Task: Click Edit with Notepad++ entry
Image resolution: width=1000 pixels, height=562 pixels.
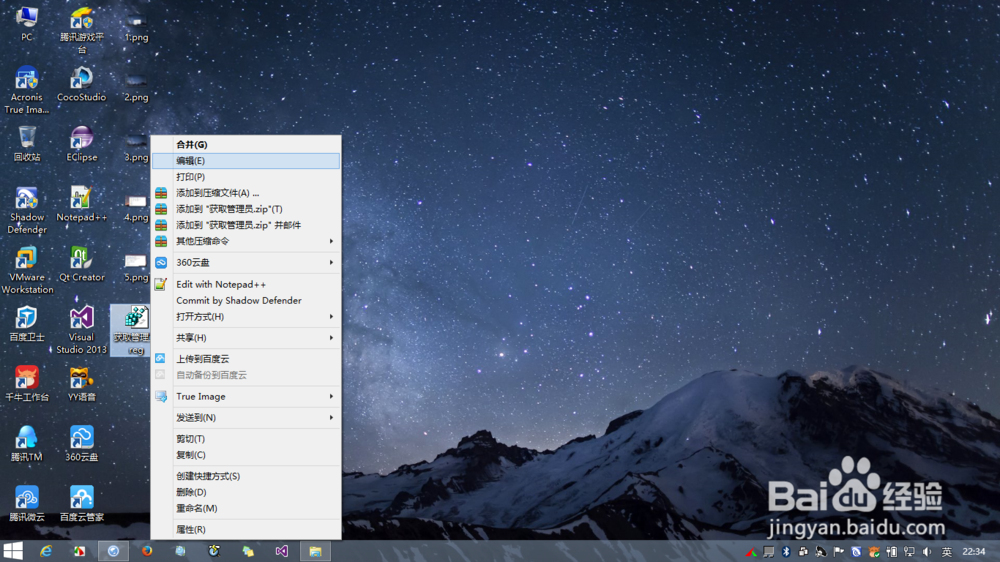Action: 246,285
